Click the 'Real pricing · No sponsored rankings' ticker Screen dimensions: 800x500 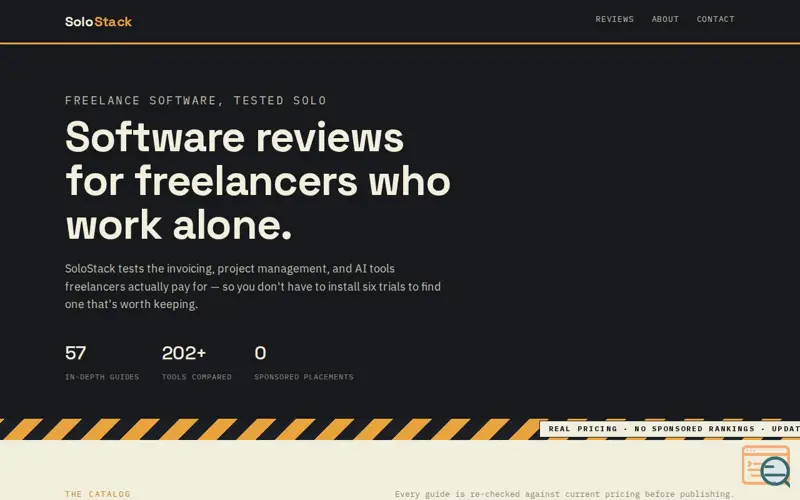[670, 429]
